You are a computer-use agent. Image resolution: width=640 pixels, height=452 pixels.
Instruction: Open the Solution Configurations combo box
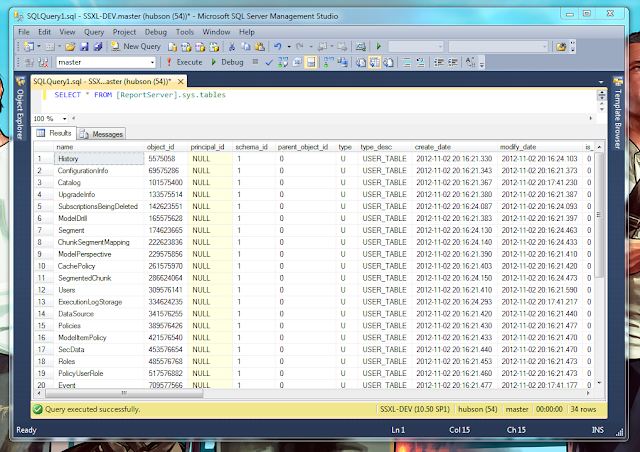(416, 47)
